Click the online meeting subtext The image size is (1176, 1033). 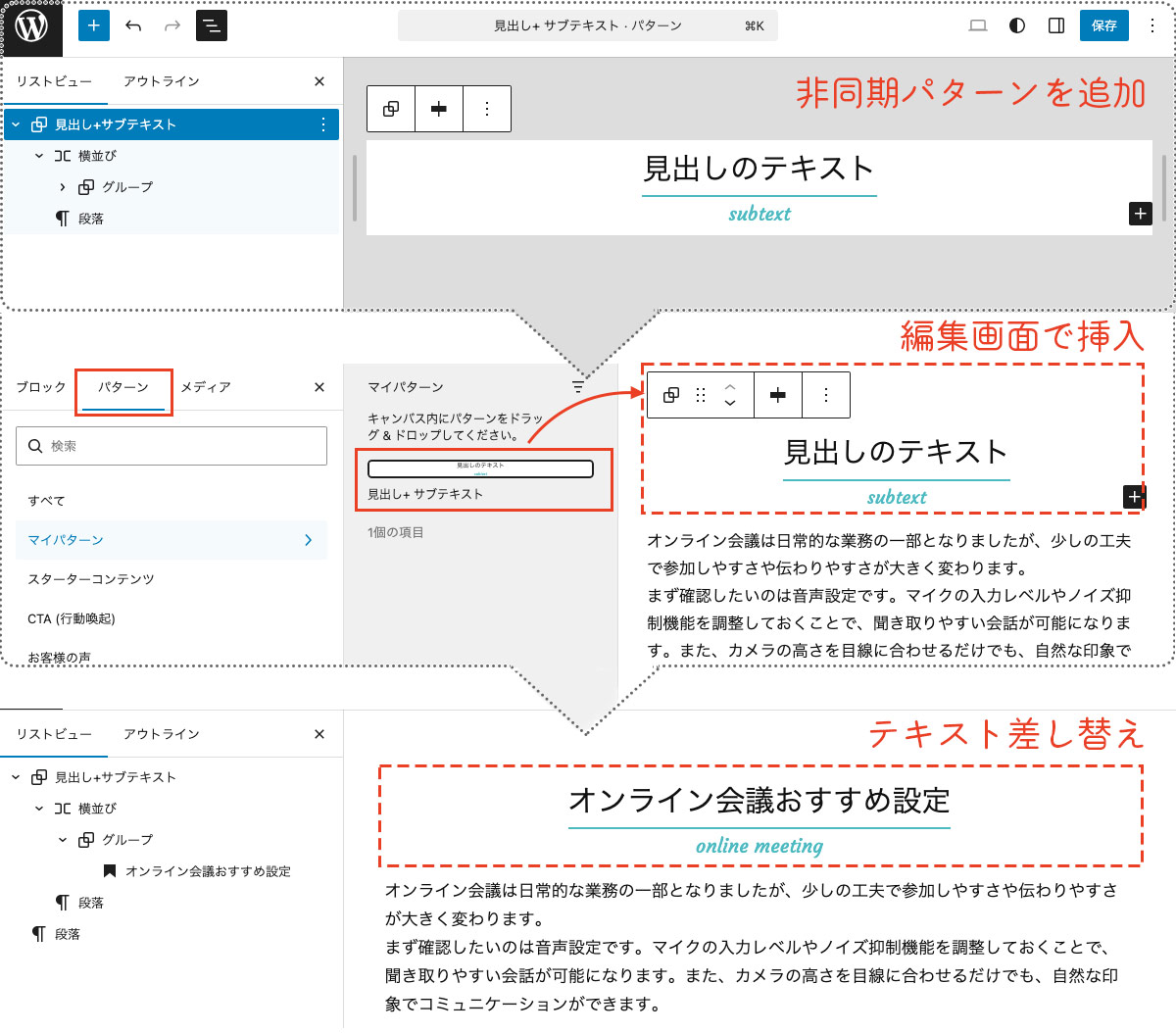point(759,846)
